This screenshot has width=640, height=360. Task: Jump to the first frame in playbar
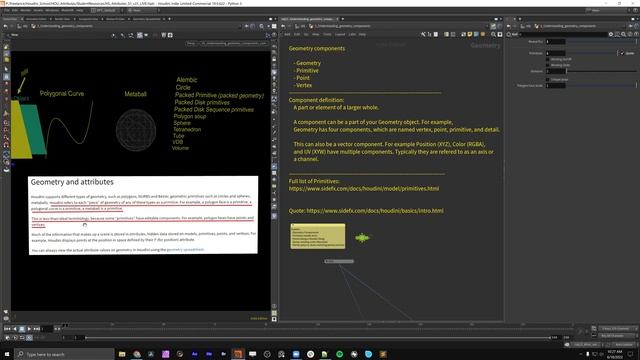pos(7,329)
